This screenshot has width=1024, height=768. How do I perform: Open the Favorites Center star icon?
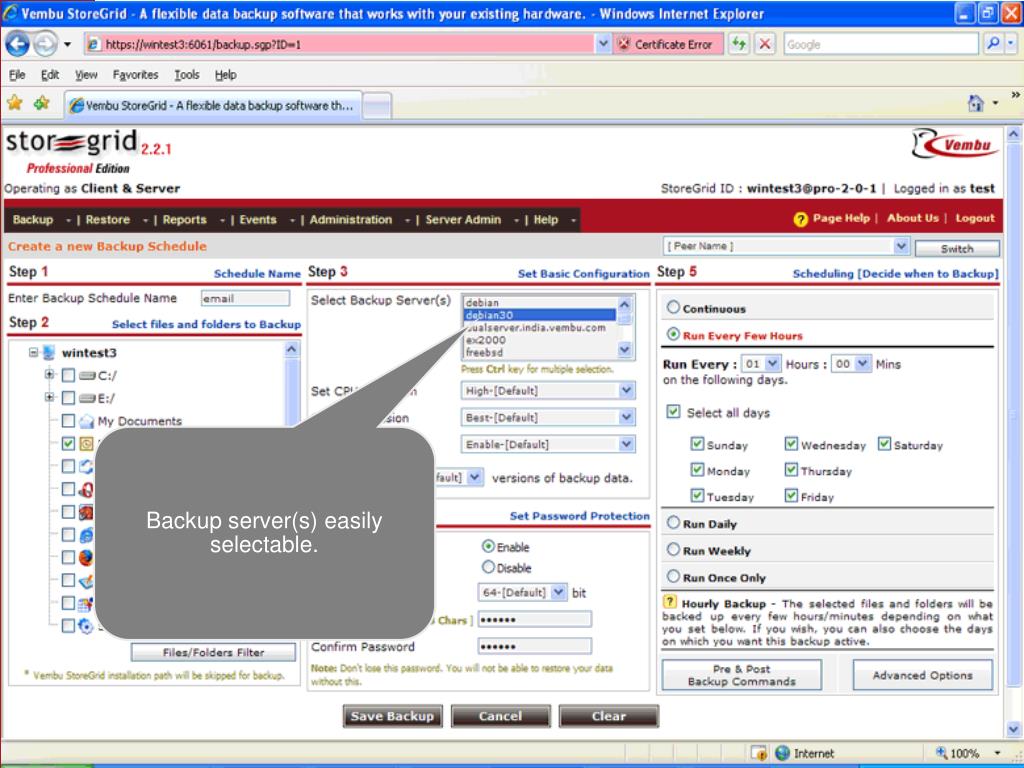15,103
